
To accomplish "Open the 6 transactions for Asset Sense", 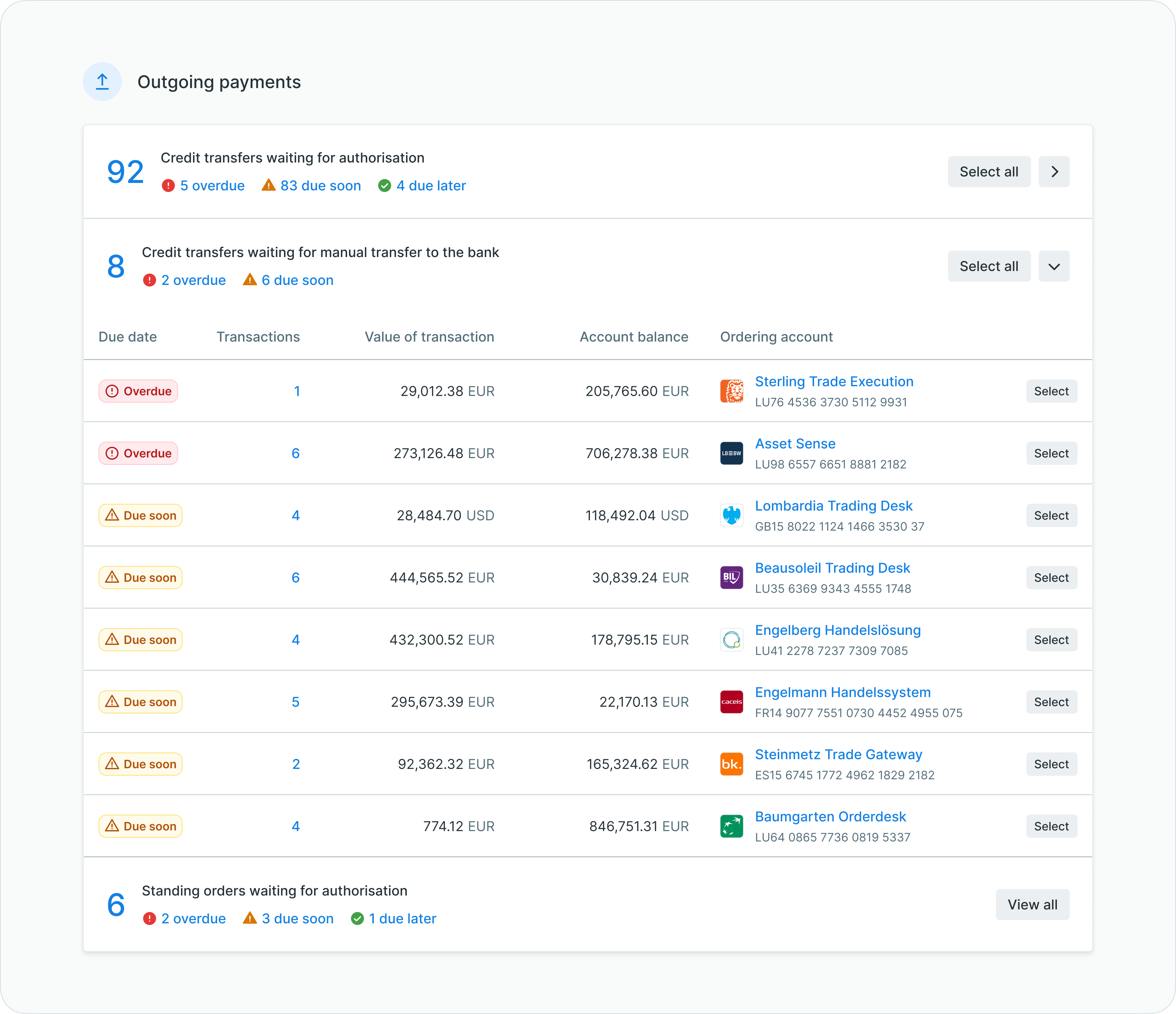I will [295, 453].
